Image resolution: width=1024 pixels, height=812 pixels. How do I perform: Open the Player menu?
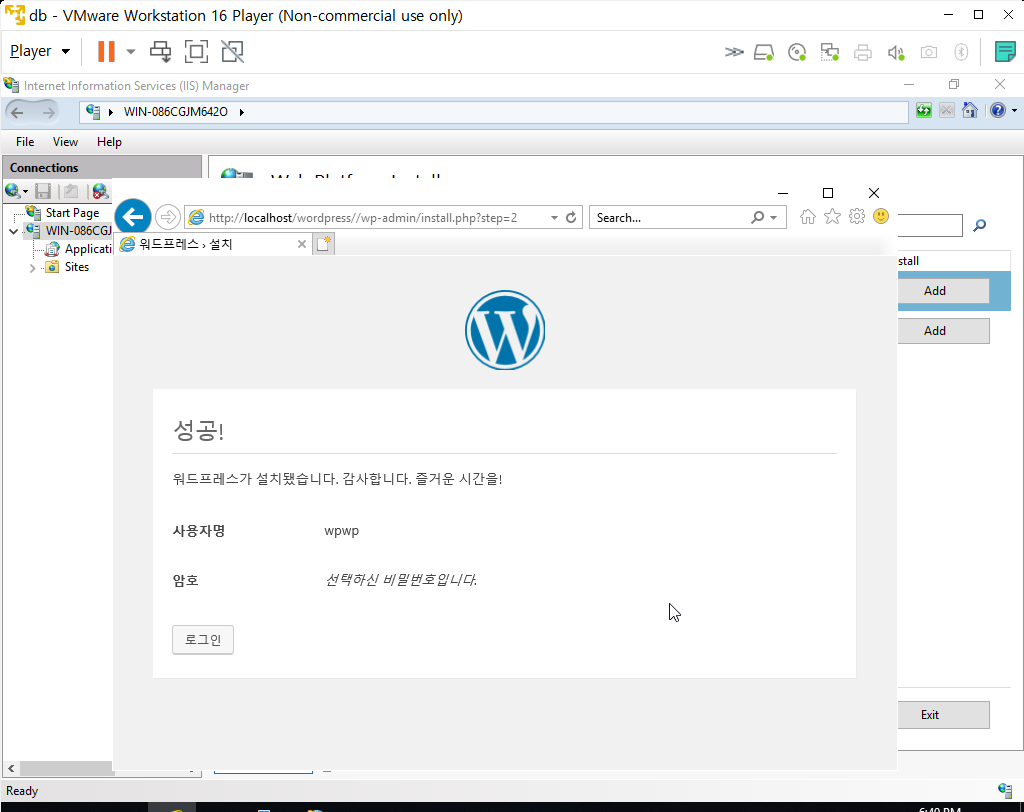point(40,51)
